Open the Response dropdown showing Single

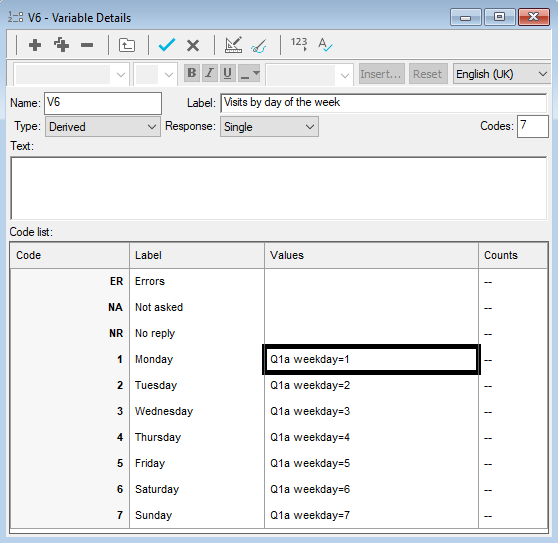(x=269, y=127)
